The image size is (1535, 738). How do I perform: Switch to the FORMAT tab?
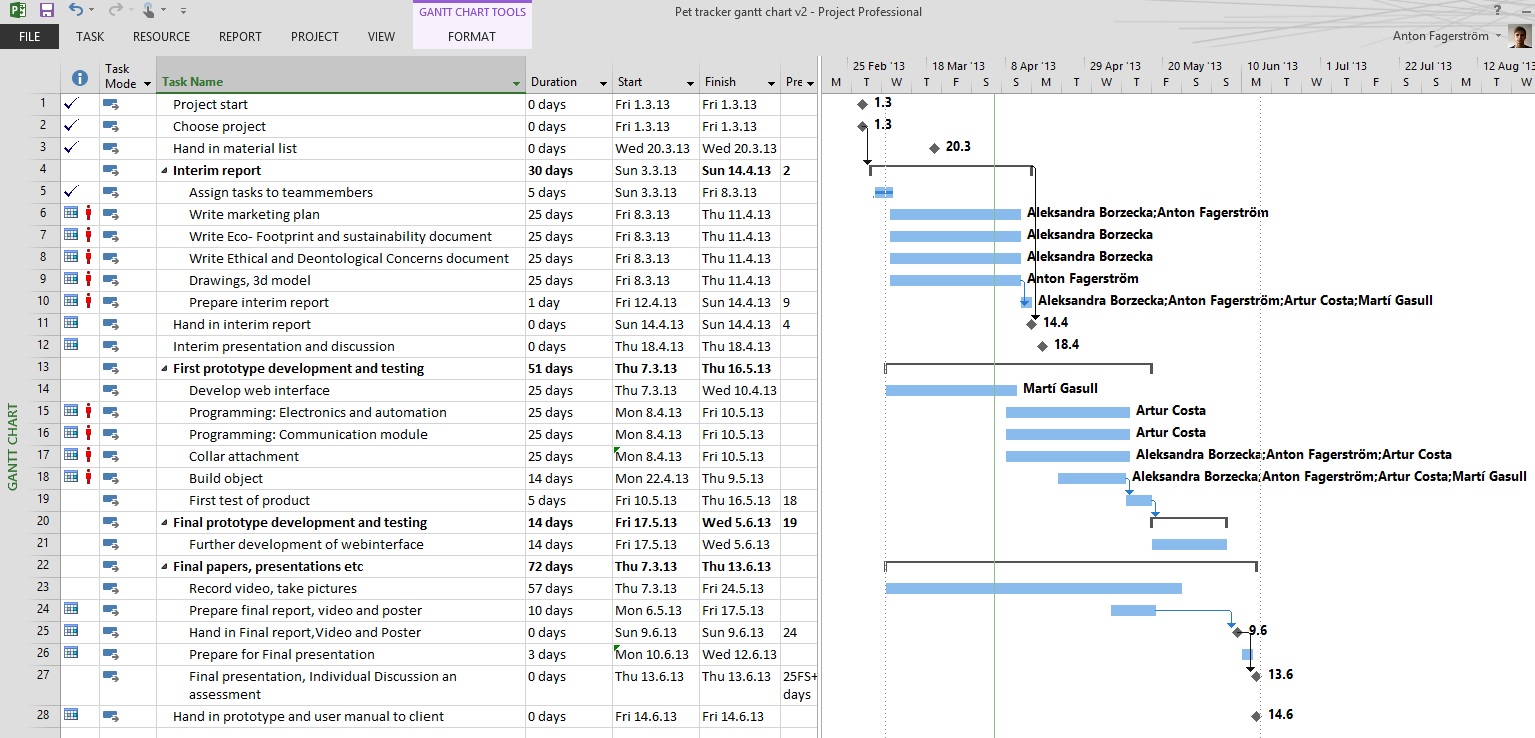(x=471, y=37)
